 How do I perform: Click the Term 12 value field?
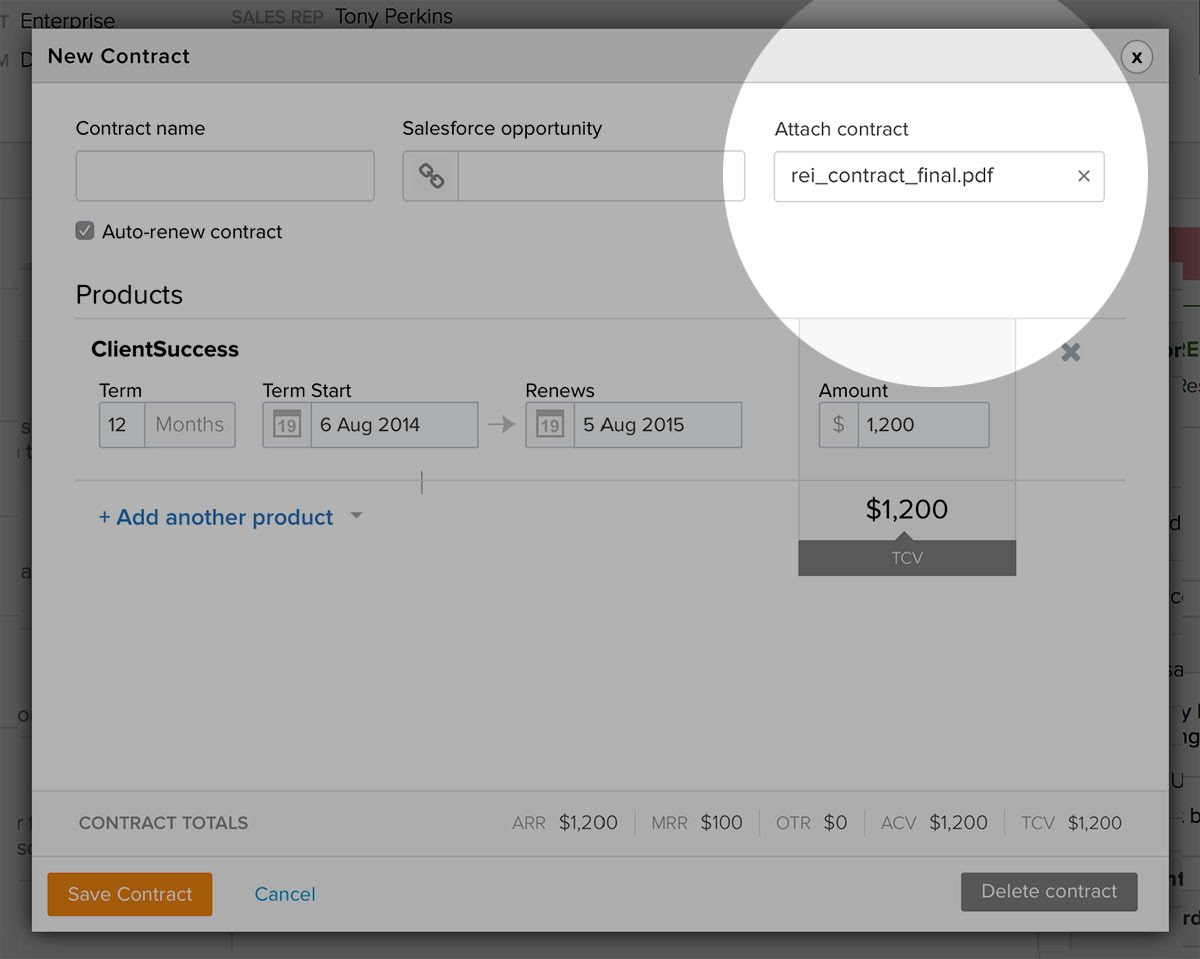click(122, 424)
